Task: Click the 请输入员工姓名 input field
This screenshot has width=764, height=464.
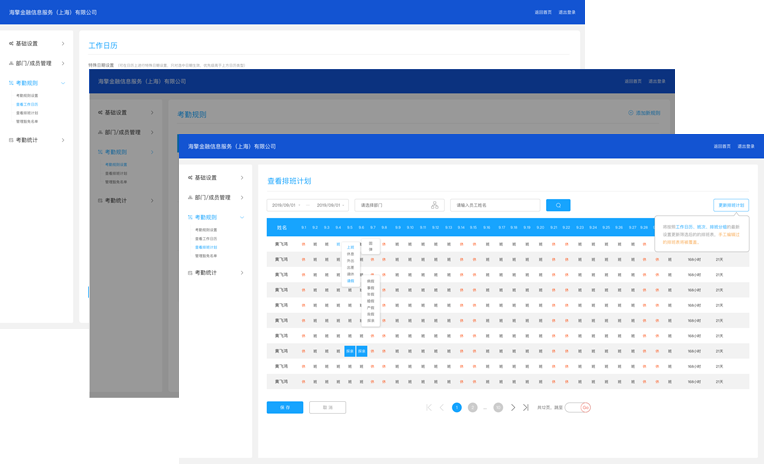Action: point(495,205)
